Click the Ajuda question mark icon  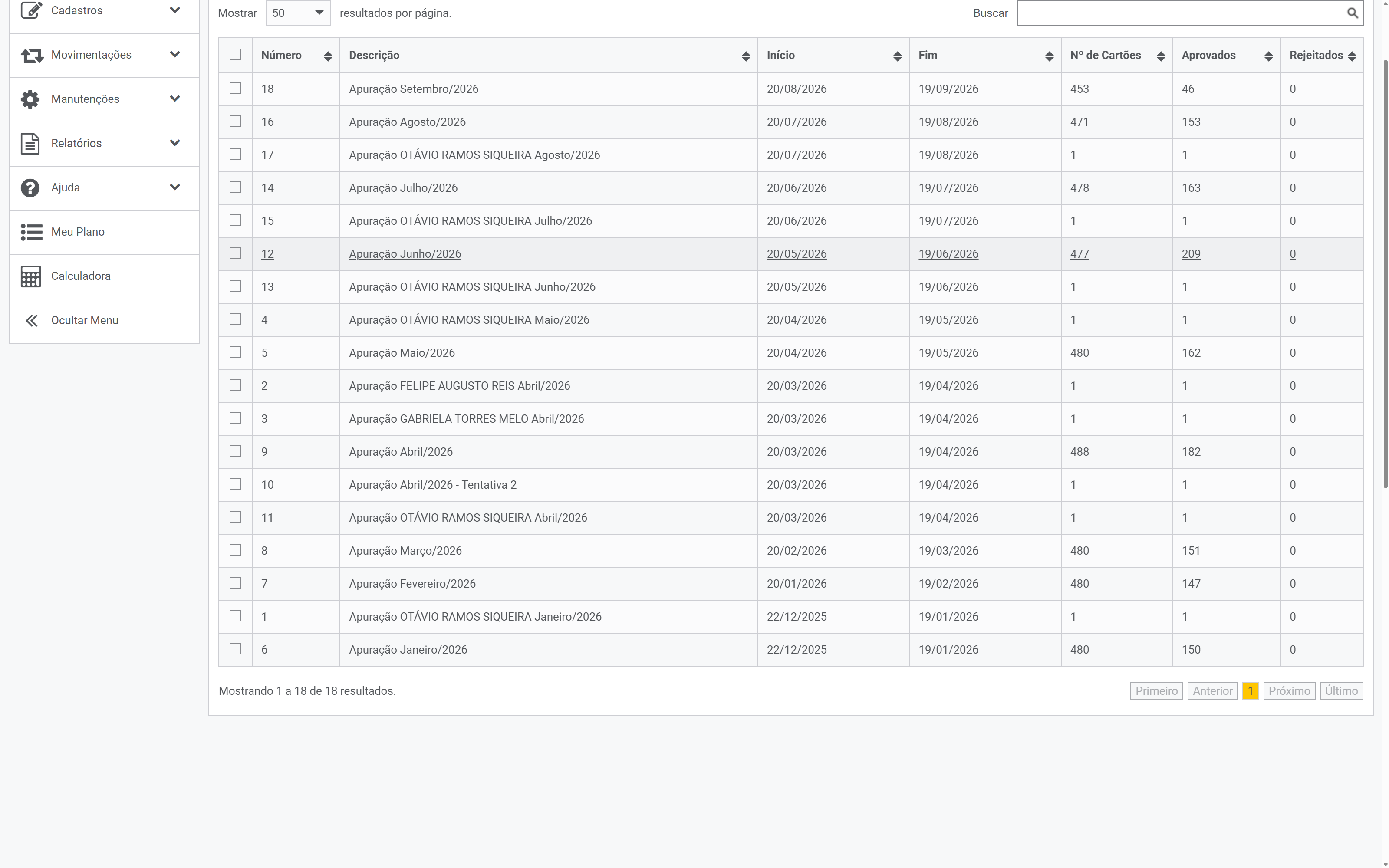point(30,188)
